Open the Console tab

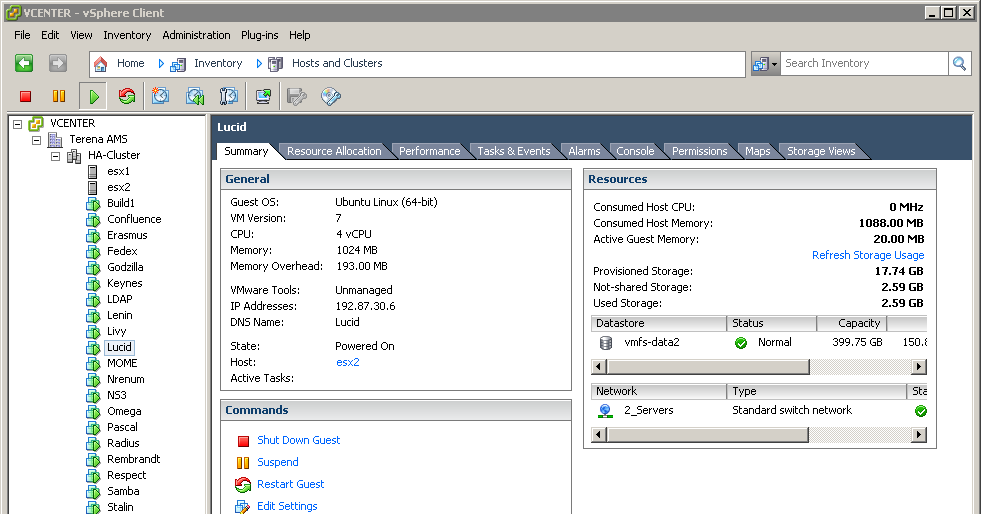click(x=635, y=151)
